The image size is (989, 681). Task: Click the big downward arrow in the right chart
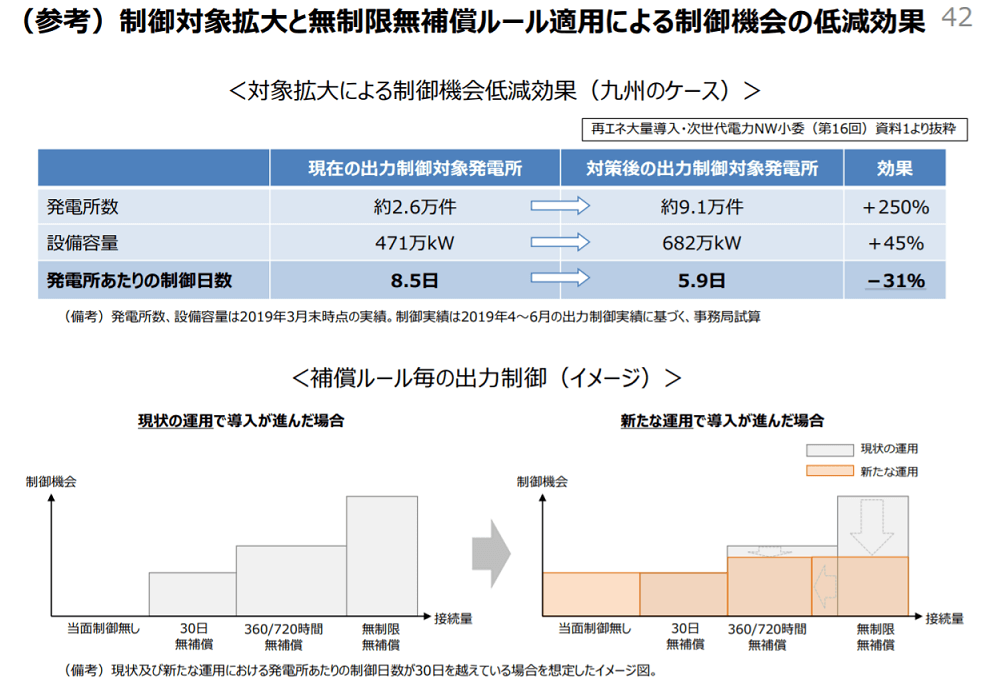(x=874, y=524)
